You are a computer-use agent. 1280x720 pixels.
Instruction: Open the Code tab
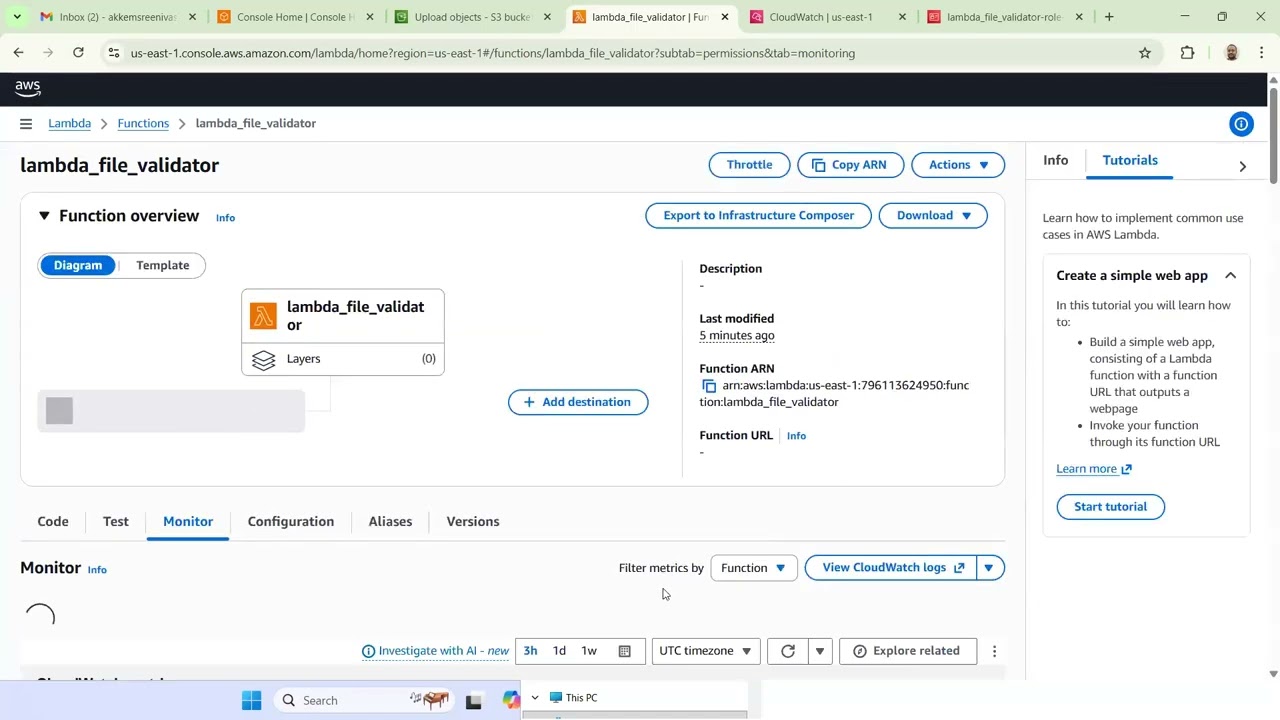click(x=53, y=522)
